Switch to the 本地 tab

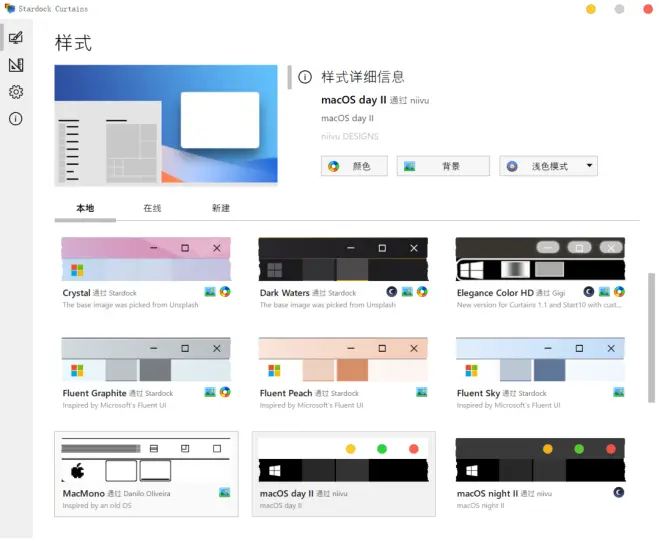pos(85,208)
